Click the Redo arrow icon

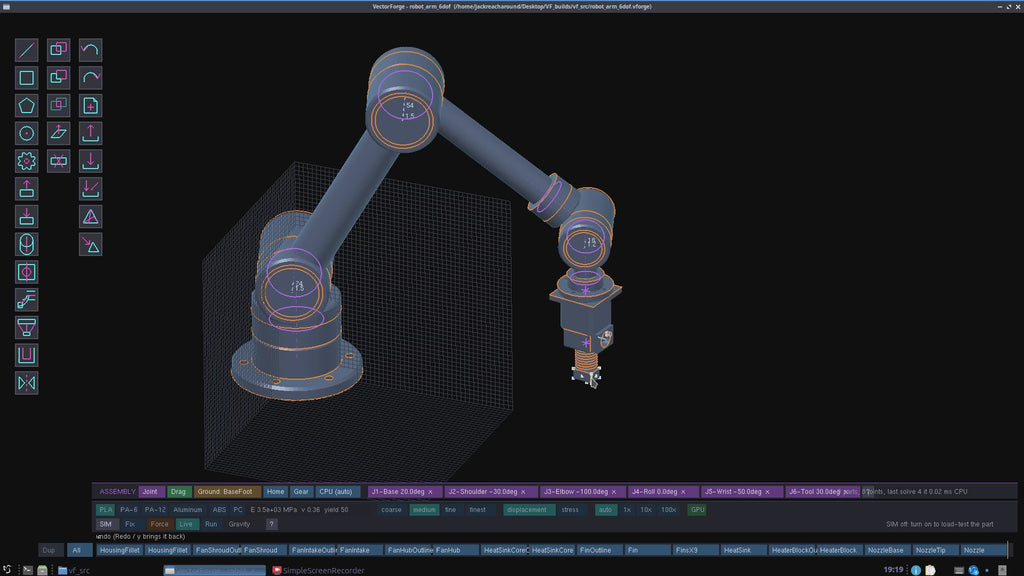coord(90,78)
